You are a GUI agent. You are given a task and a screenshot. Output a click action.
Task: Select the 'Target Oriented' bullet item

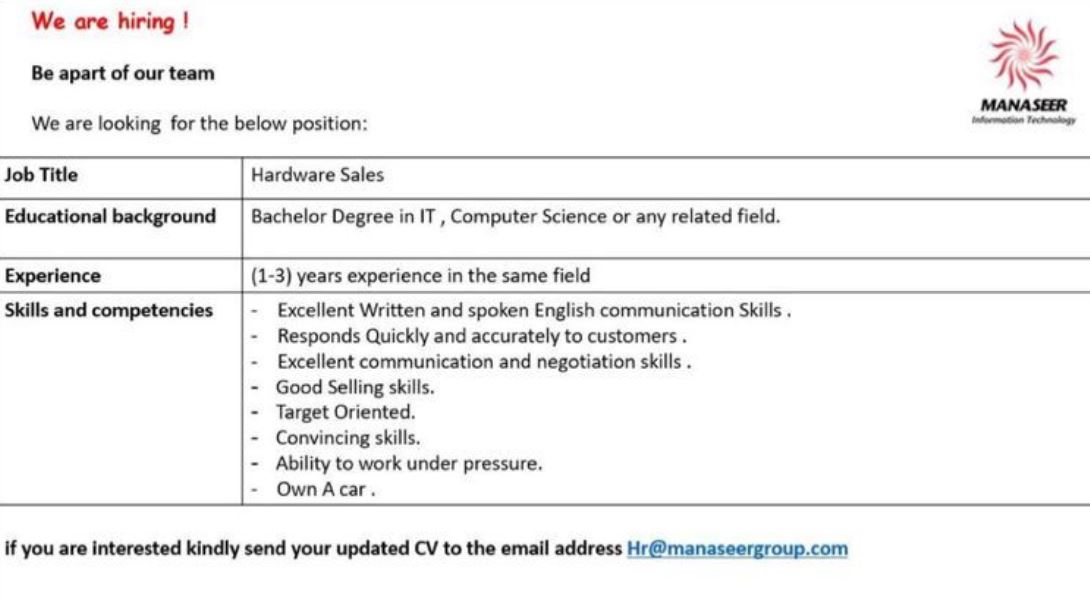345,412
